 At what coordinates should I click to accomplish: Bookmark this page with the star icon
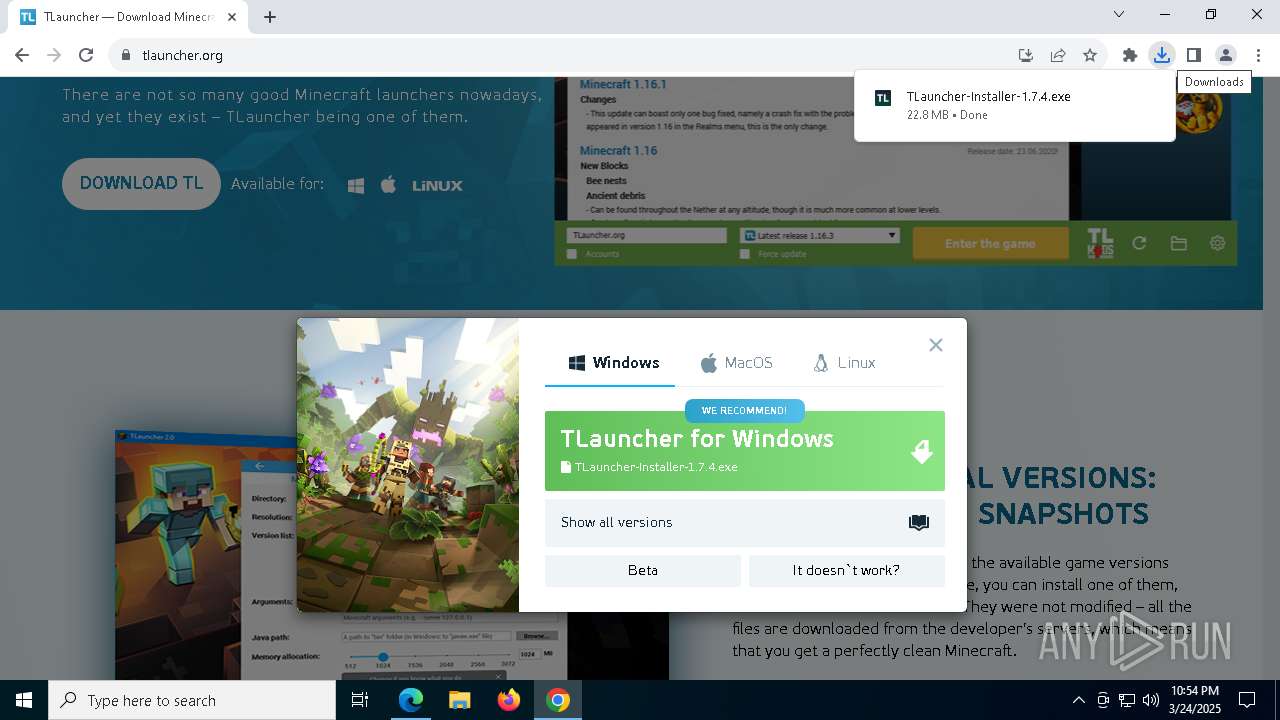pos(1090,55)
